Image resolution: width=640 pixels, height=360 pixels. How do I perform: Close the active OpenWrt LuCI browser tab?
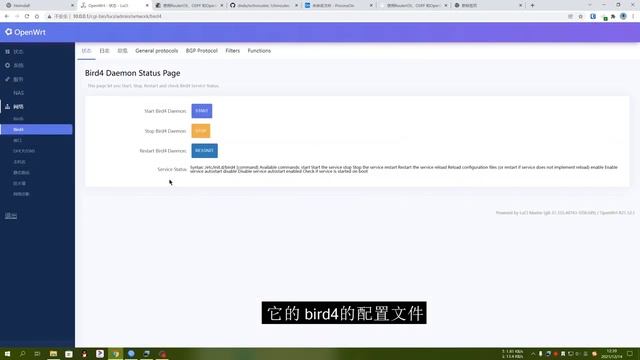coord(147,5)
